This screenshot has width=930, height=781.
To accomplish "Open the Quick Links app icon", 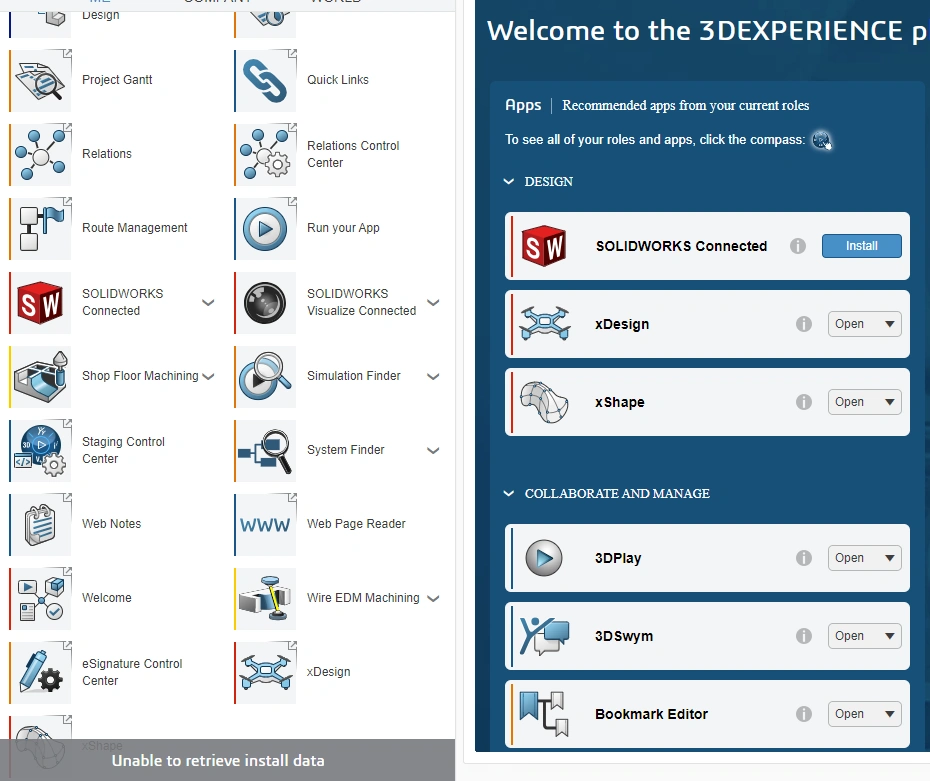I will 266,81.
